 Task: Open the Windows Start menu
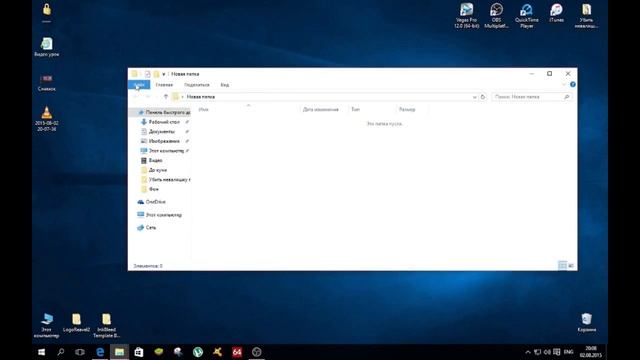(x=41, y=352)
